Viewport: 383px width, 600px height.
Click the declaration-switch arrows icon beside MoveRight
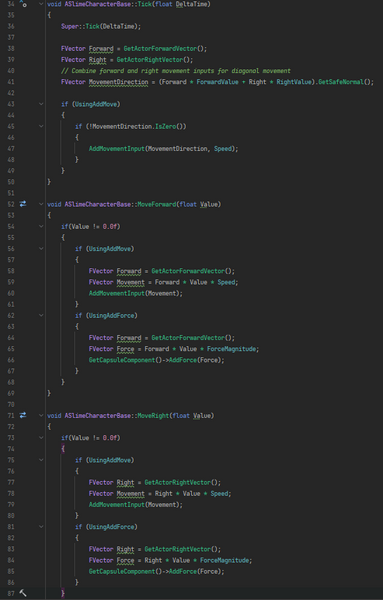(x=23, y=415)
